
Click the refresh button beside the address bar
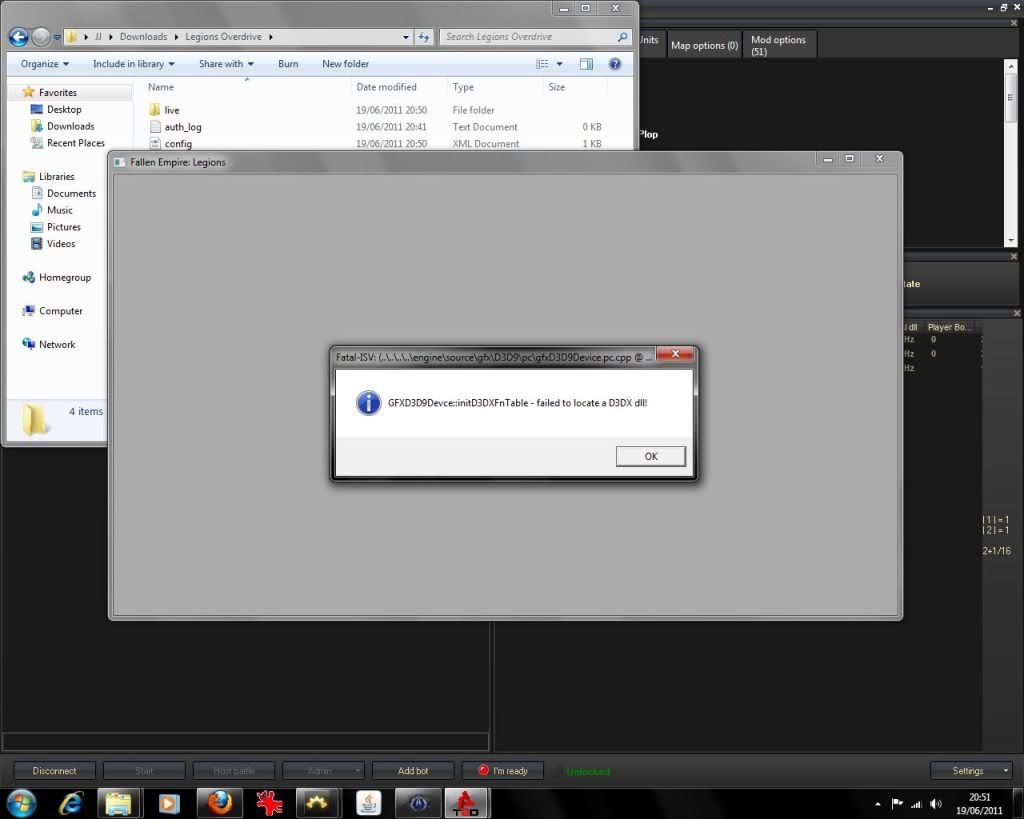pyautogui.click(x=424, y=37)
